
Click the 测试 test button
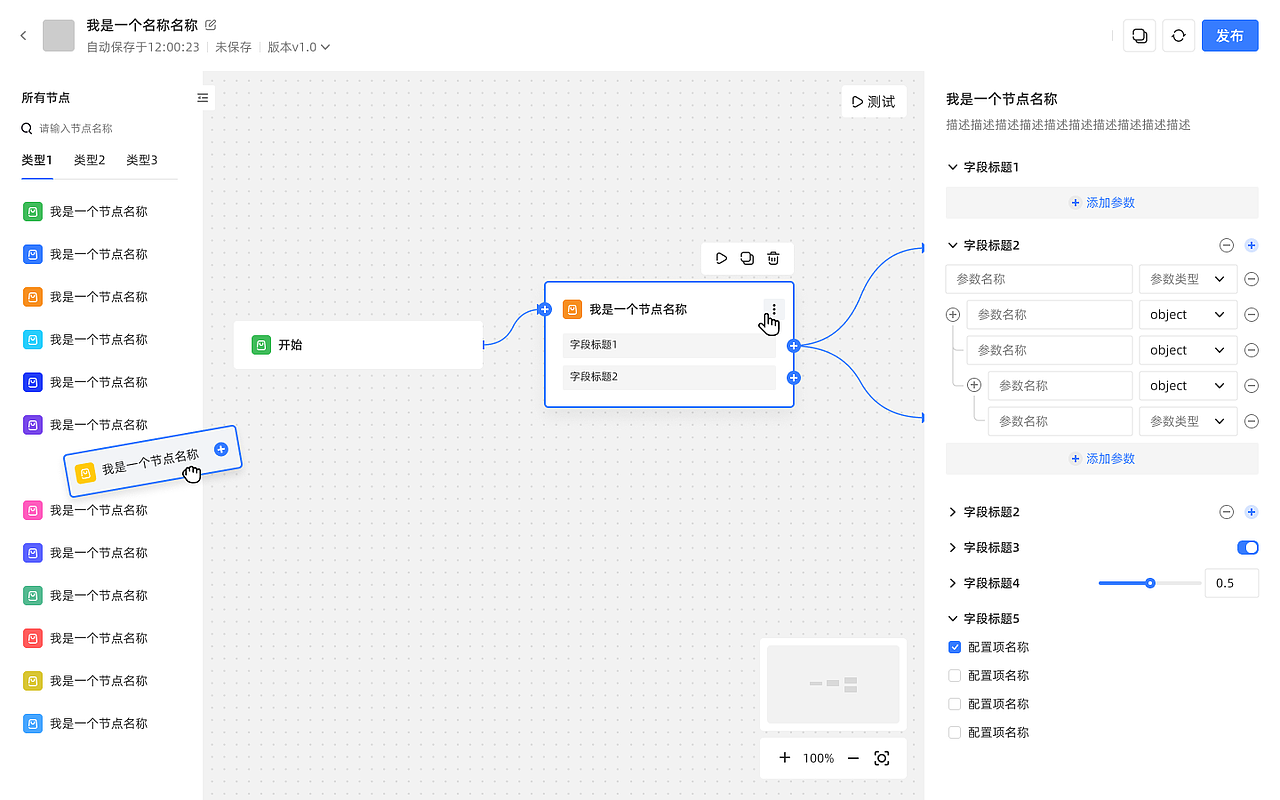(x=873, y=101)
